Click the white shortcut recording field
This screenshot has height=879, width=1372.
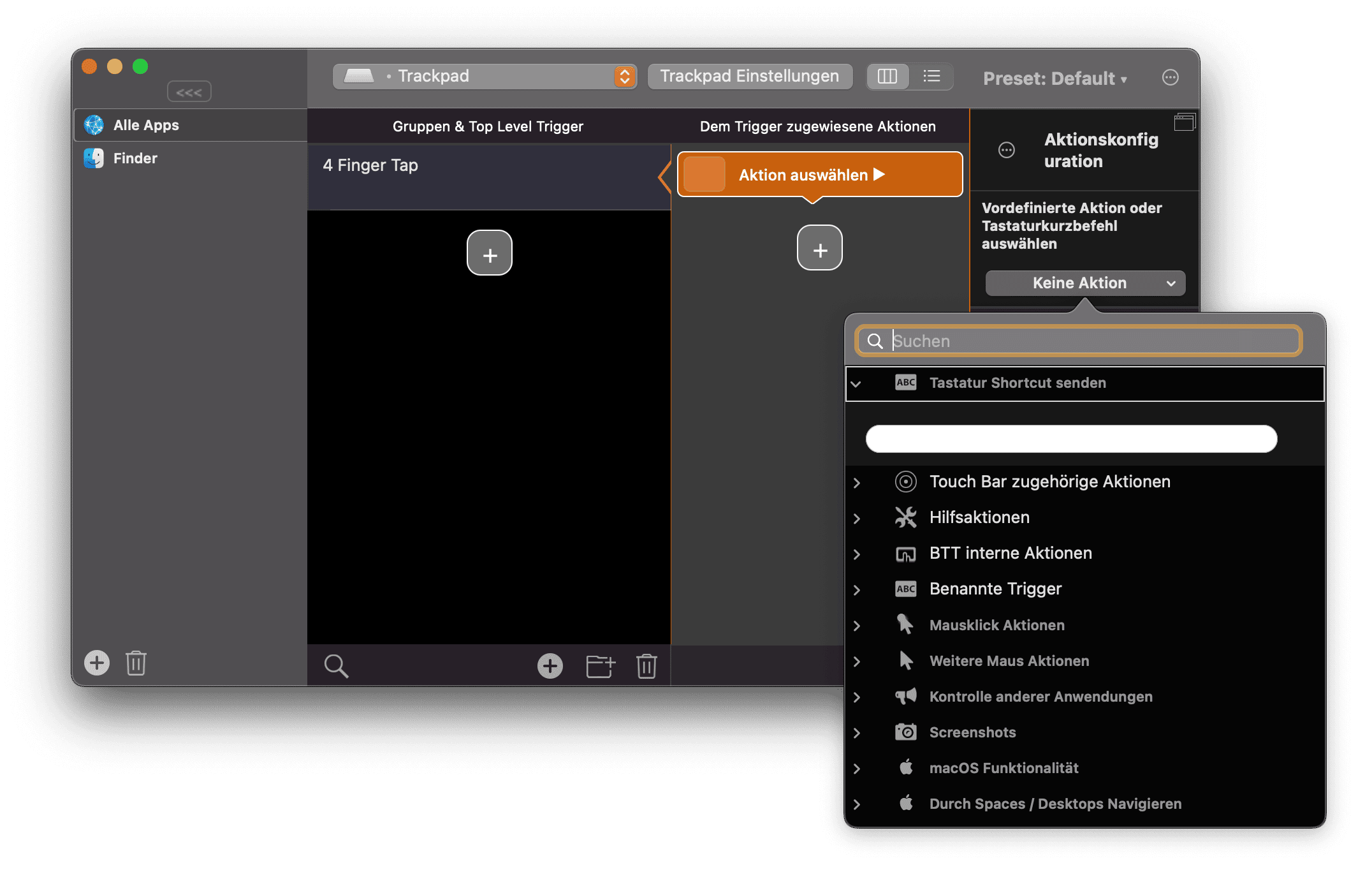coord(1071,439)
